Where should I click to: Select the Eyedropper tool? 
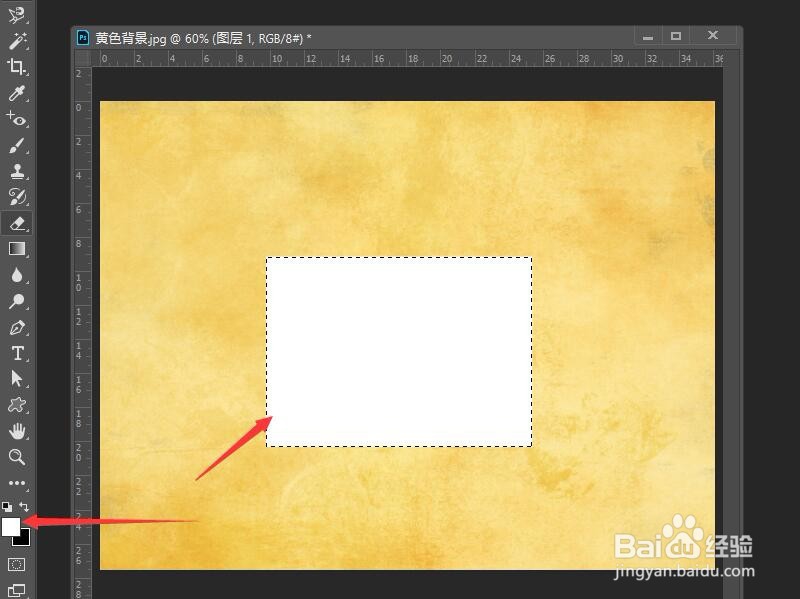(17, 93)
